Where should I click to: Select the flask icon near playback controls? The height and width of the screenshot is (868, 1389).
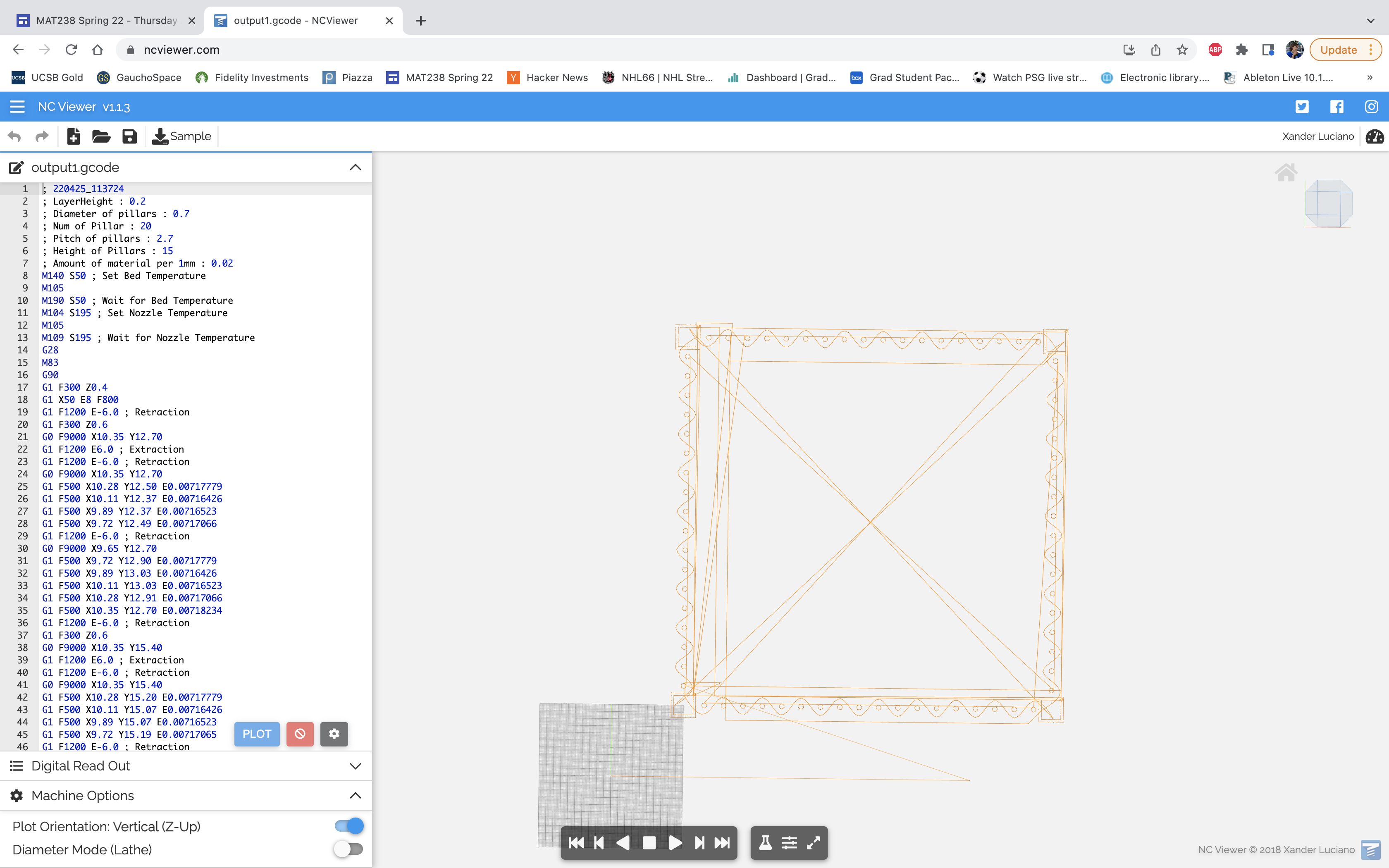(x=766, y=843)
